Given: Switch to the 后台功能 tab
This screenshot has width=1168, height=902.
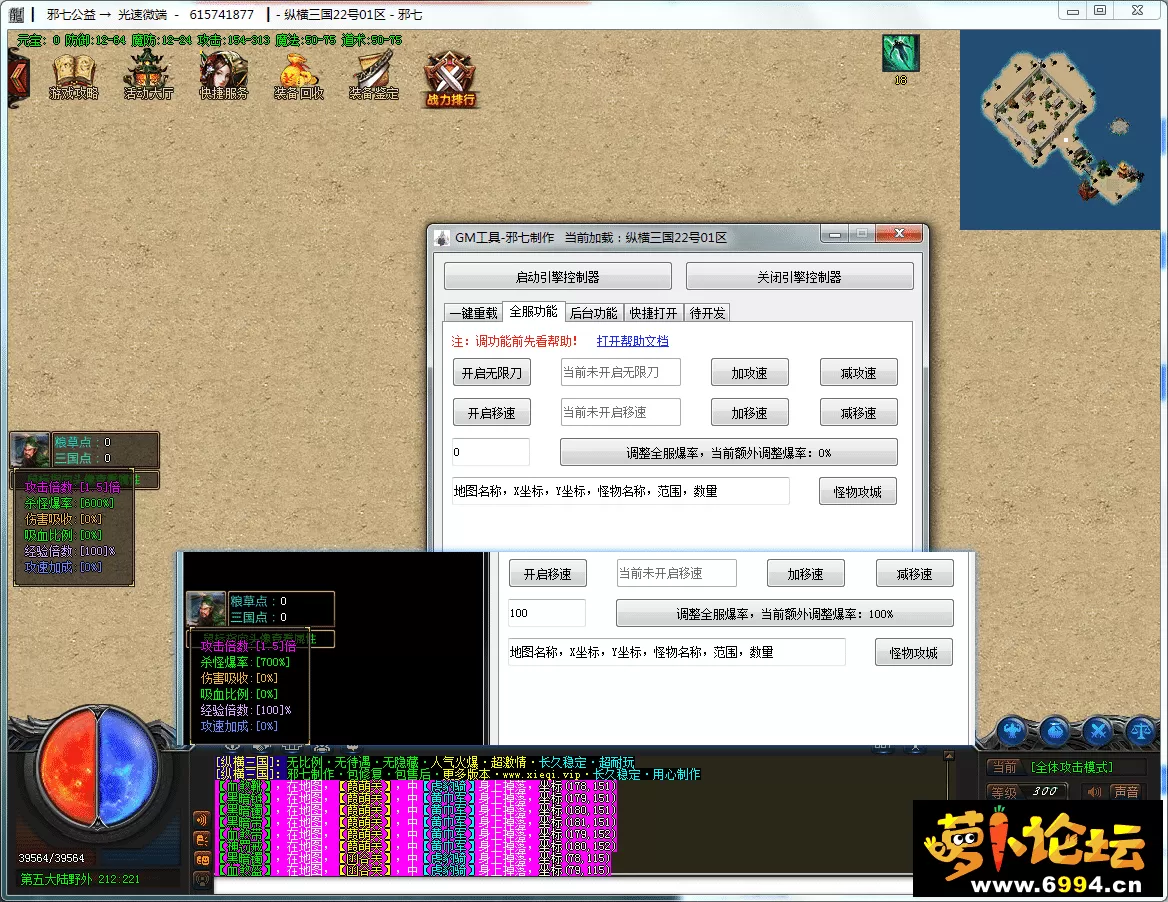Looking at the screenshot, I should pos(594,313).
